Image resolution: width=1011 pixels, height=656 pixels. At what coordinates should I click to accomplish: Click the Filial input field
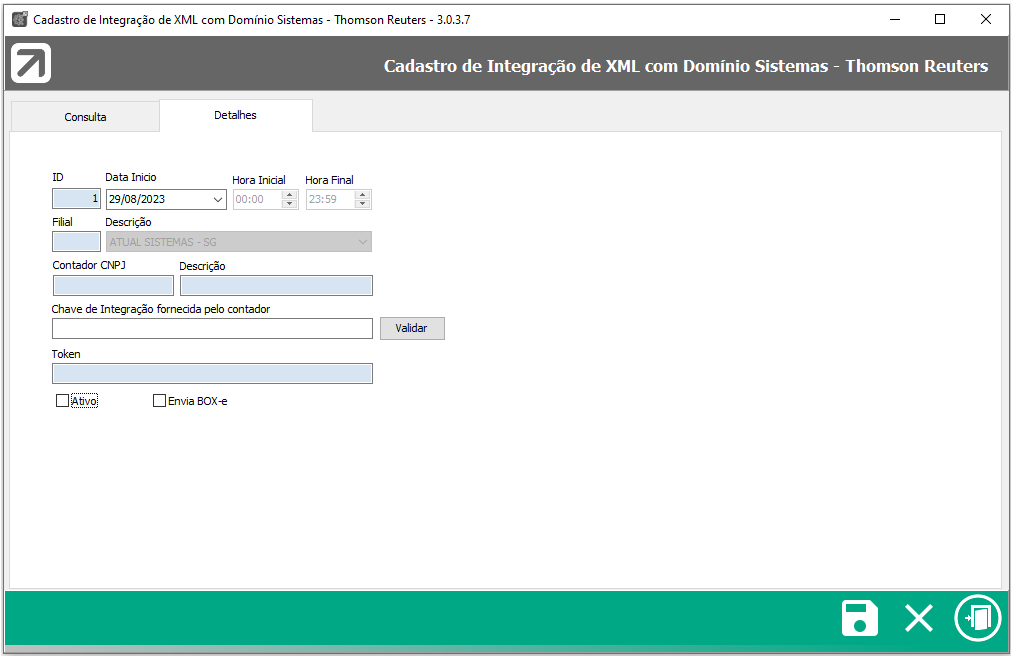[x=76, y=242]
